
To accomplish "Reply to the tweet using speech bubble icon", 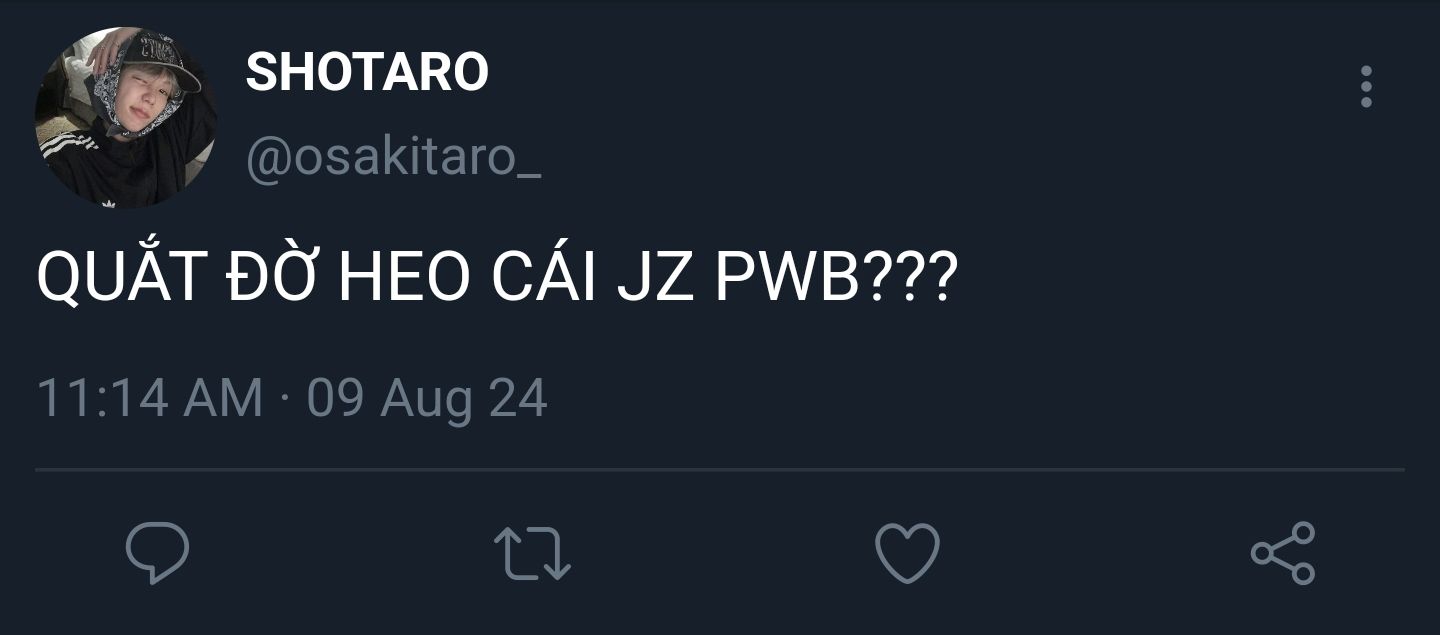I will 157,552.
